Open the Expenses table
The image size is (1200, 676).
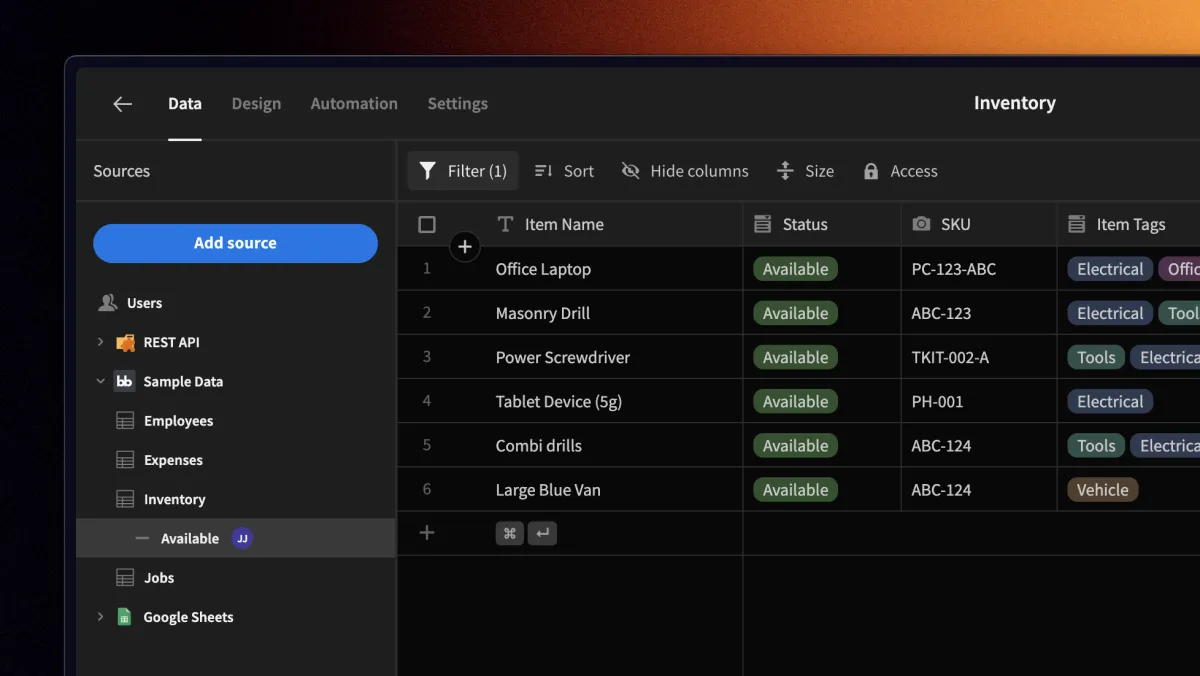(173, 460)
